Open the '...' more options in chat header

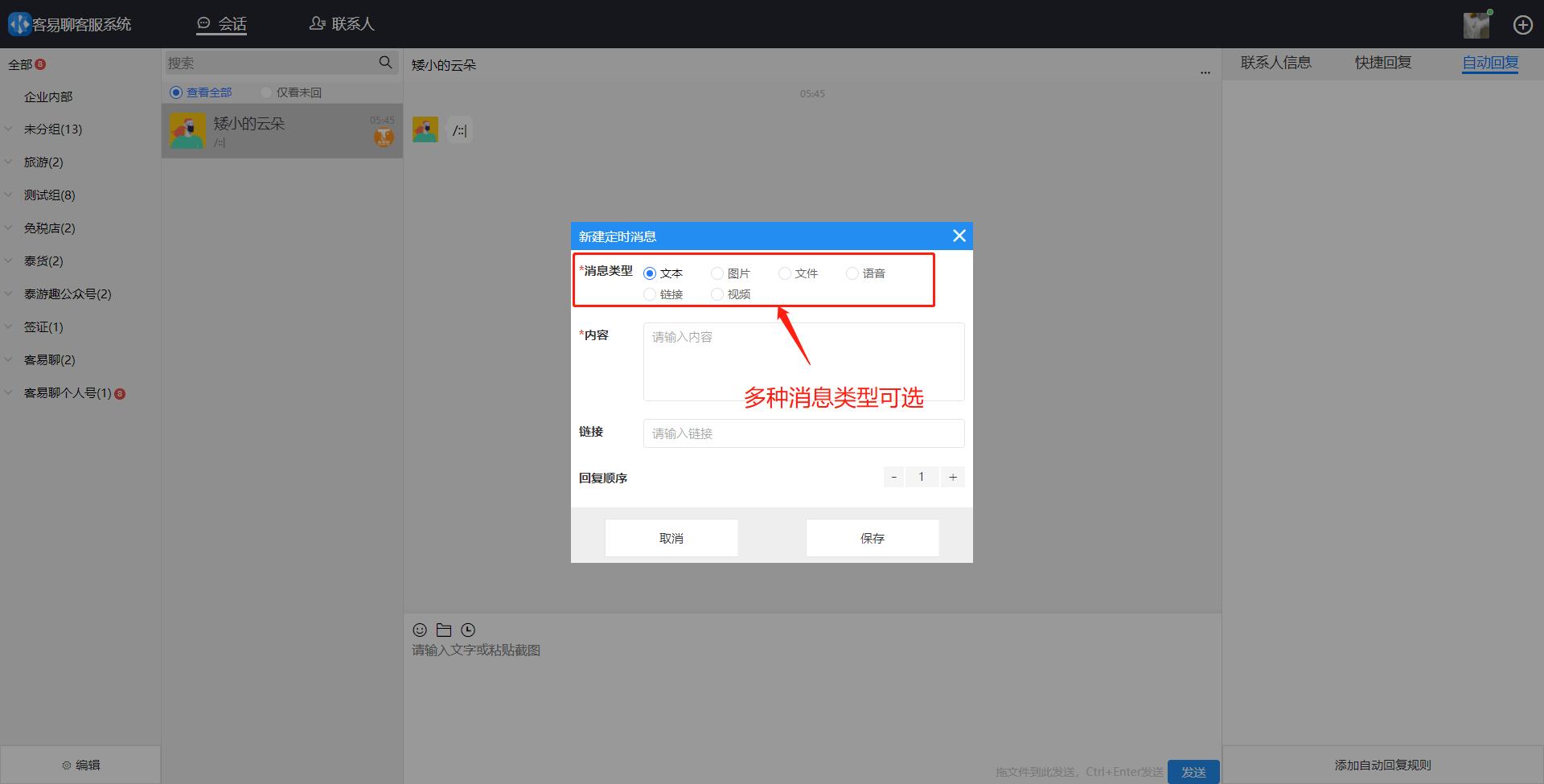[x=1205, y=72]
